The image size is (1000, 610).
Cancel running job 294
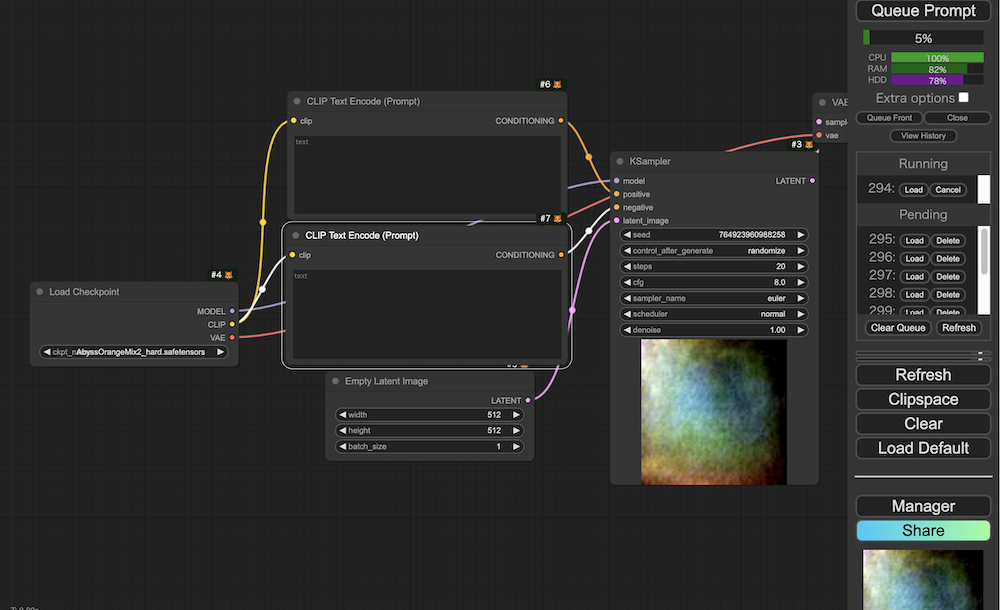tap(947, 190)
